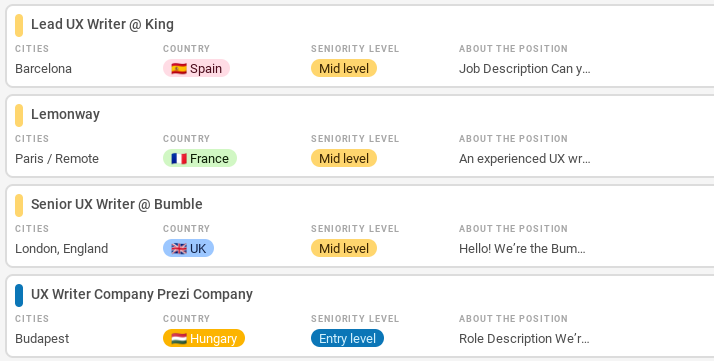Click the Barcelona city field
The width and height of the screenshot is (714, 361).
point(43,69)
